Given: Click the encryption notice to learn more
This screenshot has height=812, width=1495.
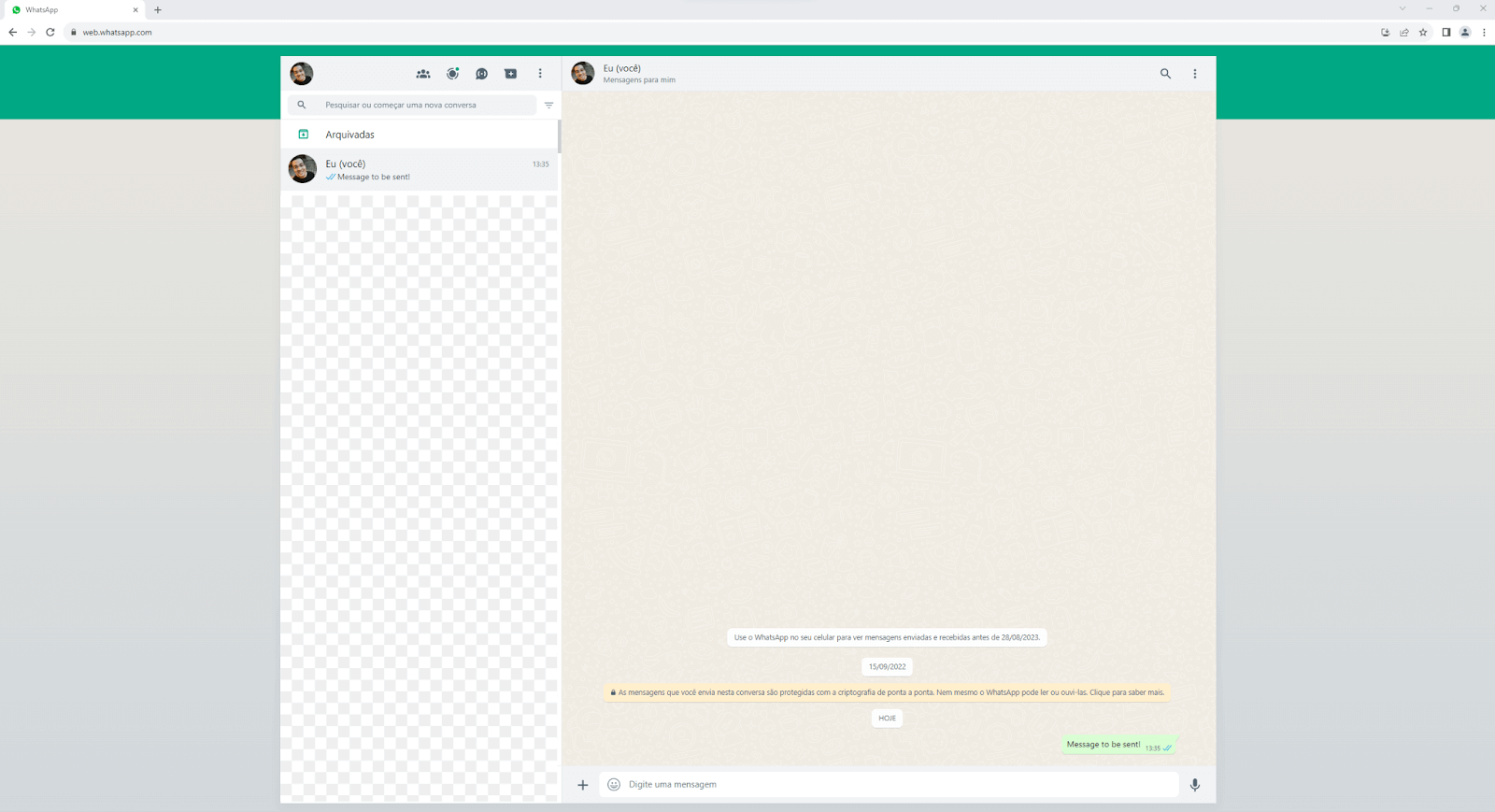Looking at the screenshot, I should [x=888, y=692].
